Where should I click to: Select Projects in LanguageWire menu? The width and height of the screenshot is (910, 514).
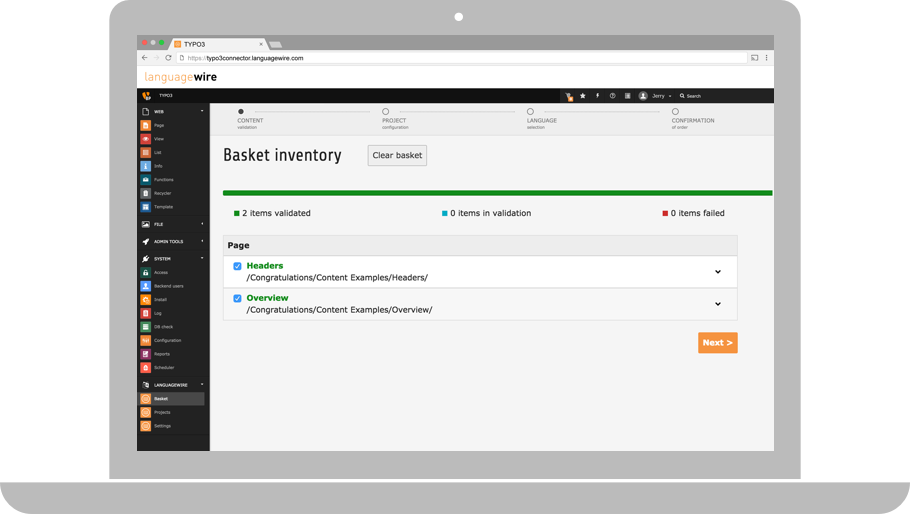(x=162, y=412)
